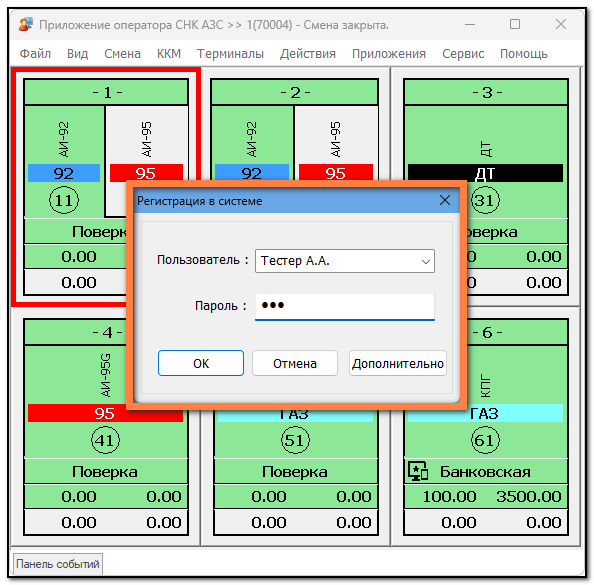Click the vertical ДТ label on pump 3
This screenshot has height=585, width=594.
pos(486,149)
